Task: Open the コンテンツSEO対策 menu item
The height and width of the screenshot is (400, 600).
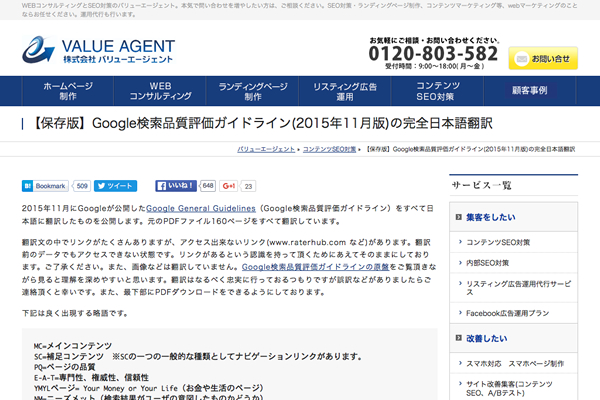Action: pos(437,91)
